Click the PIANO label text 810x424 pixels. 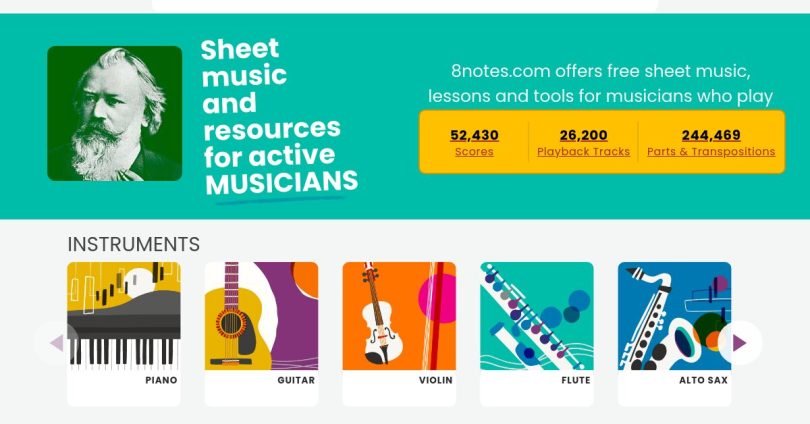[161, 380]
